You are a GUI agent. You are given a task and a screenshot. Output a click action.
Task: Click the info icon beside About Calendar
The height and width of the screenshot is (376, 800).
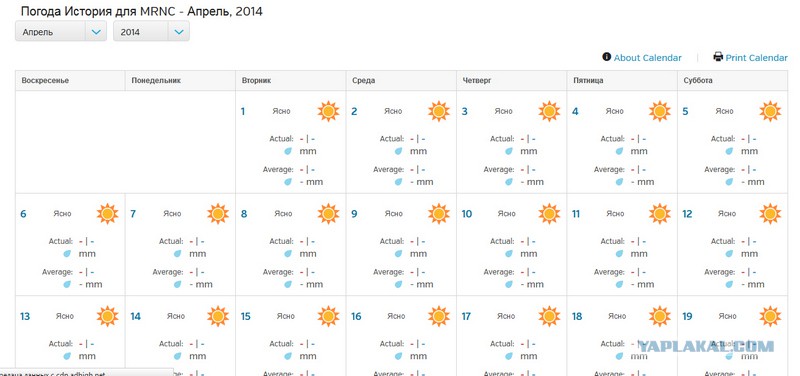[607, 57]
